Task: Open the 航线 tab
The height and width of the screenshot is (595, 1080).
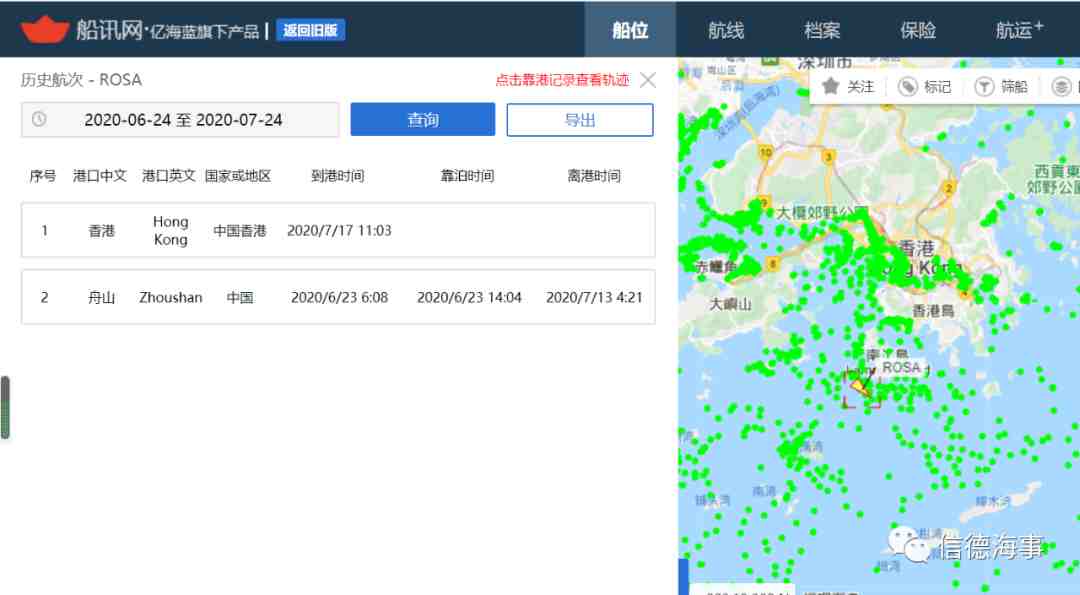Action: tap(726, 30)
